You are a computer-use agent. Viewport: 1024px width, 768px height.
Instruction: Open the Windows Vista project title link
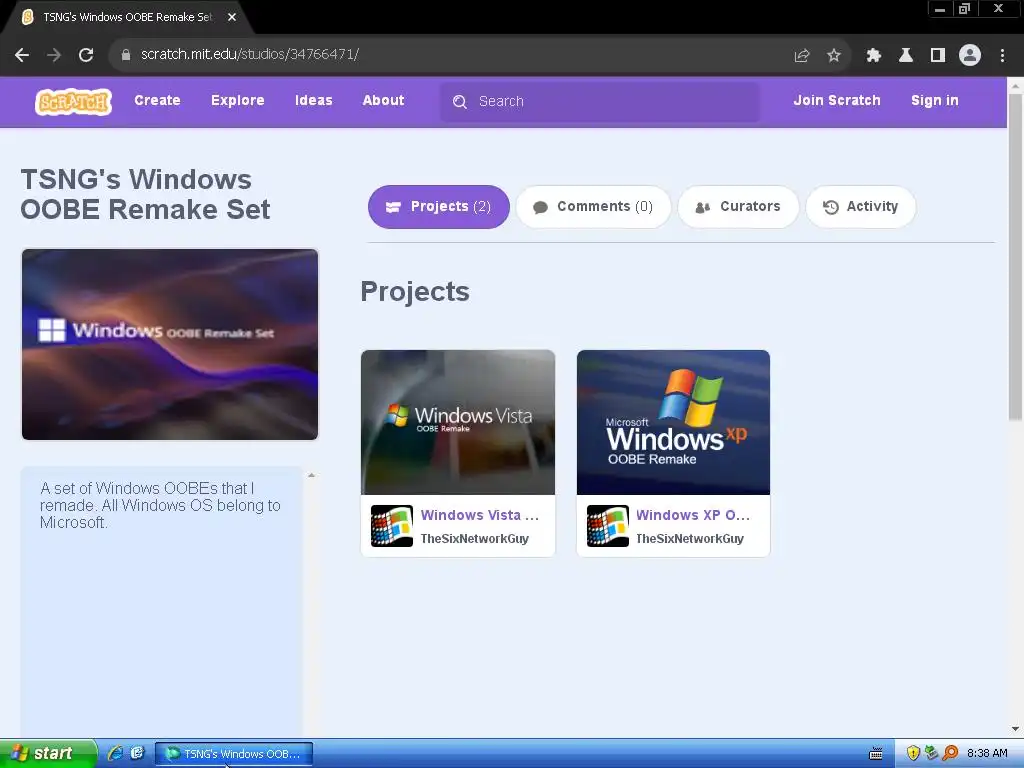click(x=479, y=515)
